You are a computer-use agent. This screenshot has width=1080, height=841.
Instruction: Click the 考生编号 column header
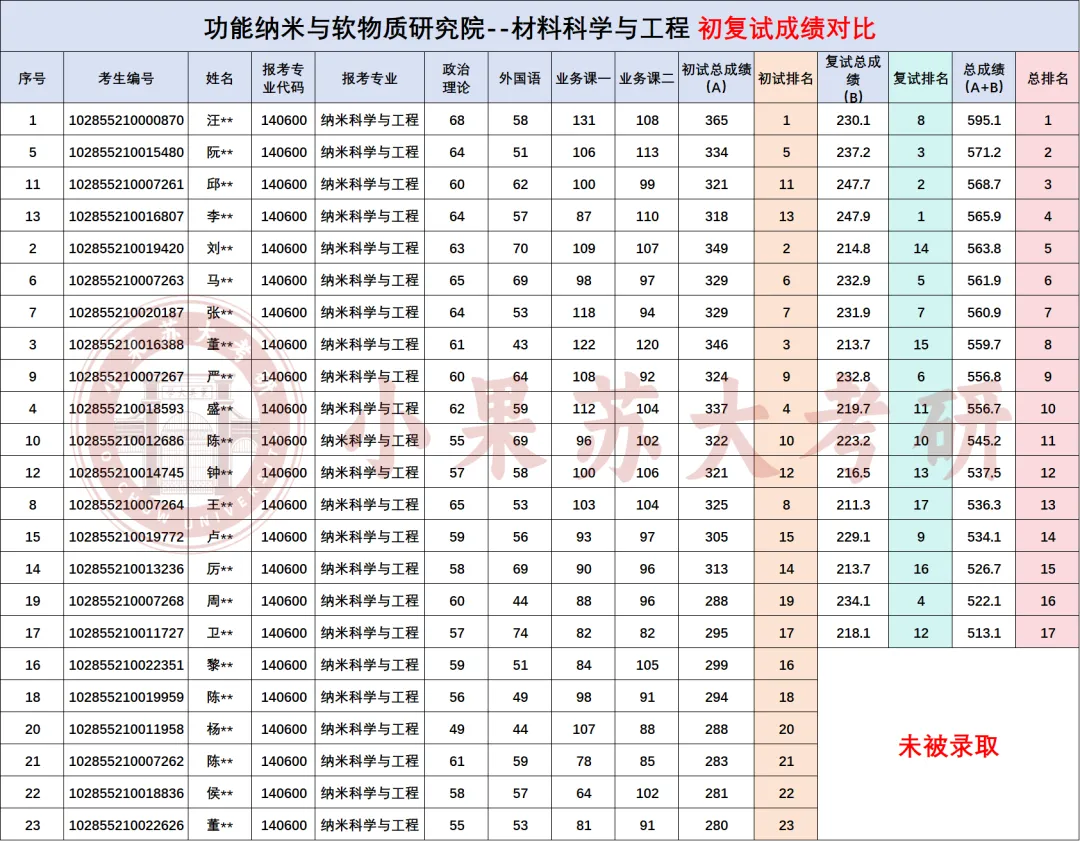126,78
